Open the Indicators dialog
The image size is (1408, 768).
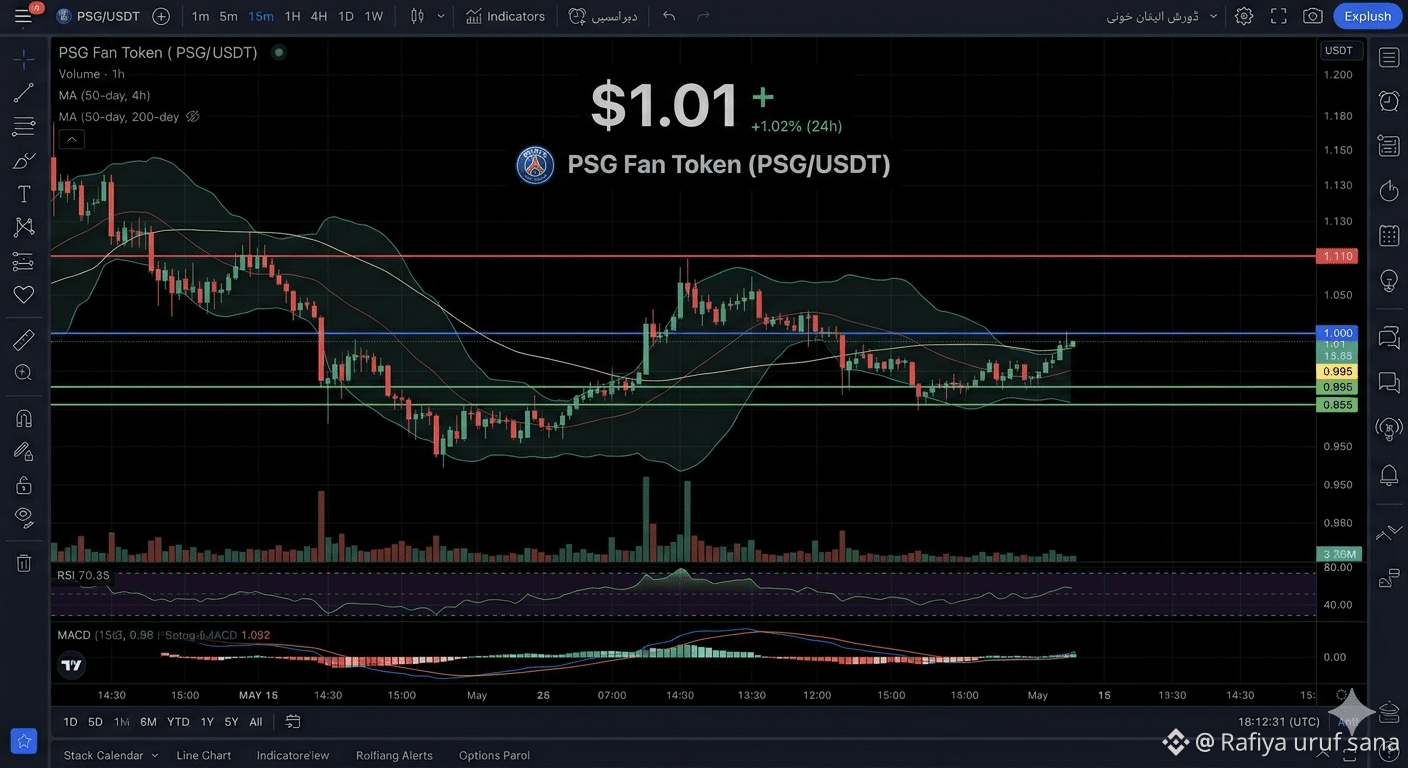pyautogui.click(x=505, y=16)
